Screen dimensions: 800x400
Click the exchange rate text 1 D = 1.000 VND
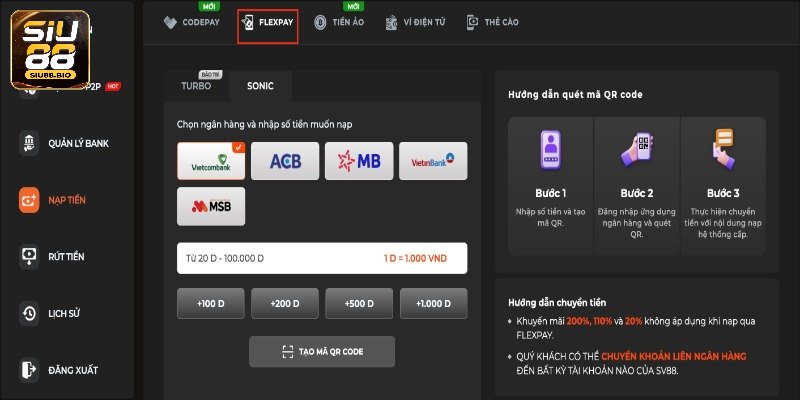pos(415,259)
